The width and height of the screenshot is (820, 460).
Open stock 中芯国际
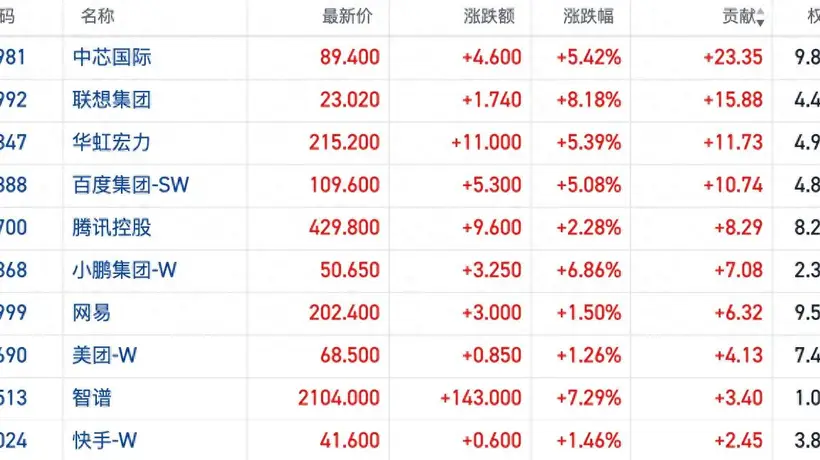point(112,57)
